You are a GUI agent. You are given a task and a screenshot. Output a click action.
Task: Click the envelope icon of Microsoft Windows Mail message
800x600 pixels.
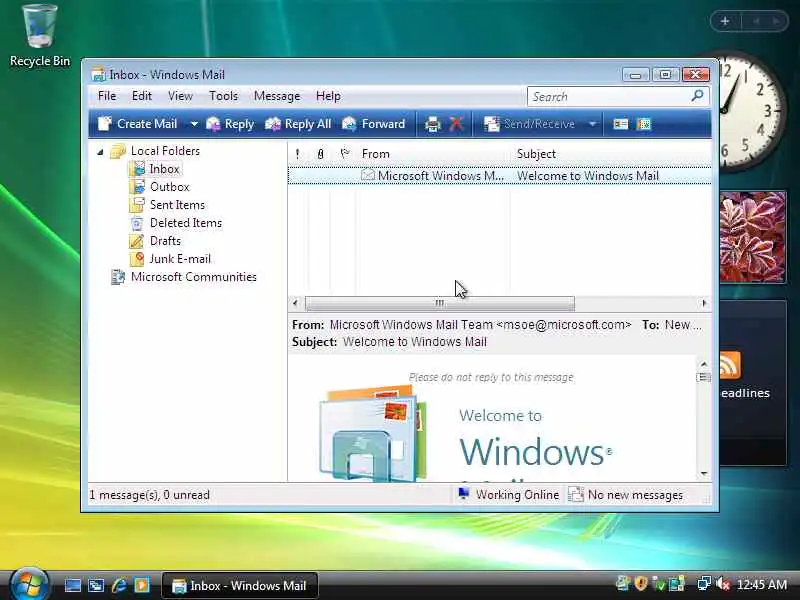point(368,175)
